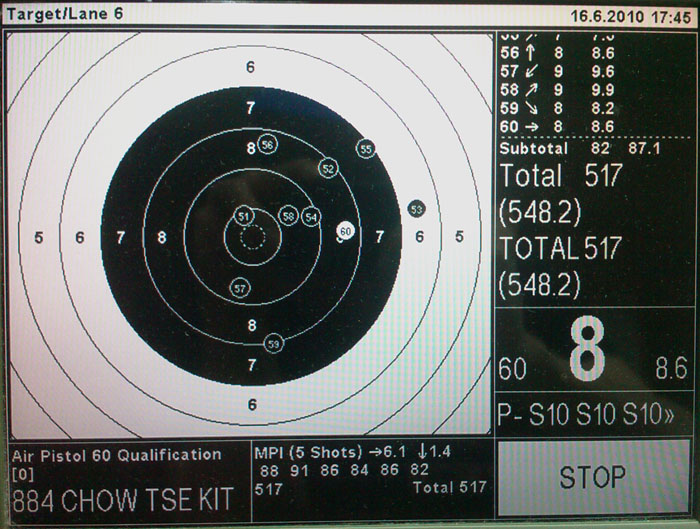700x529 pixels.
Task: Click the 'Target/Lane 6' title
Action: (65, 14)
